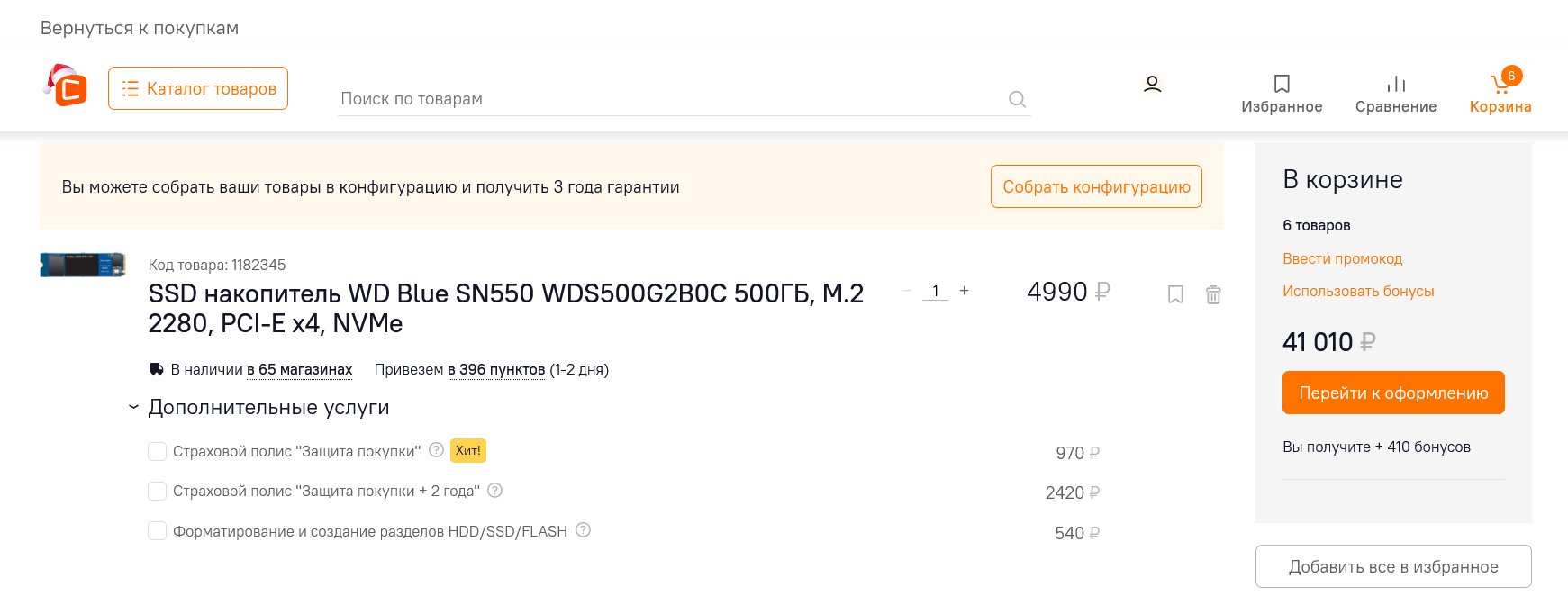Click Использовать бонусы link
Image resolution: width=1568 pixels, height=605 pixels.
click(1357, 292)
